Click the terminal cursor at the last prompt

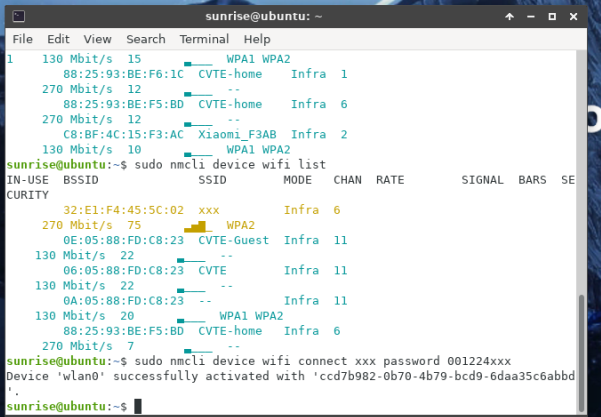(138, 406)
